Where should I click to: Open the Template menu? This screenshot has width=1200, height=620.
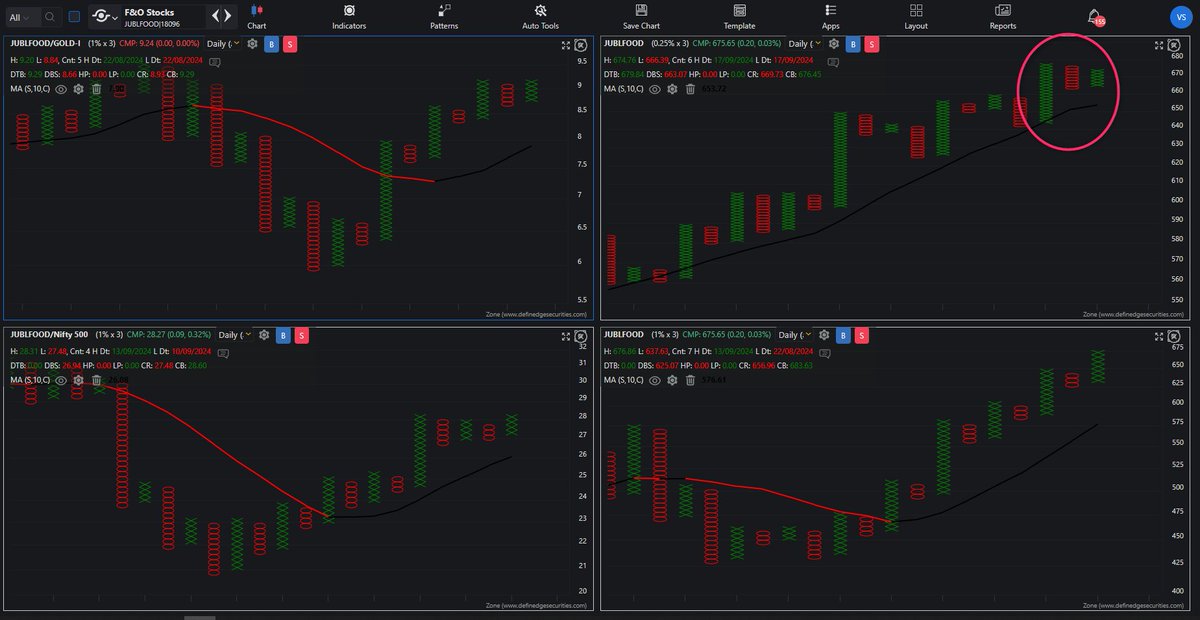click(740, 16)
